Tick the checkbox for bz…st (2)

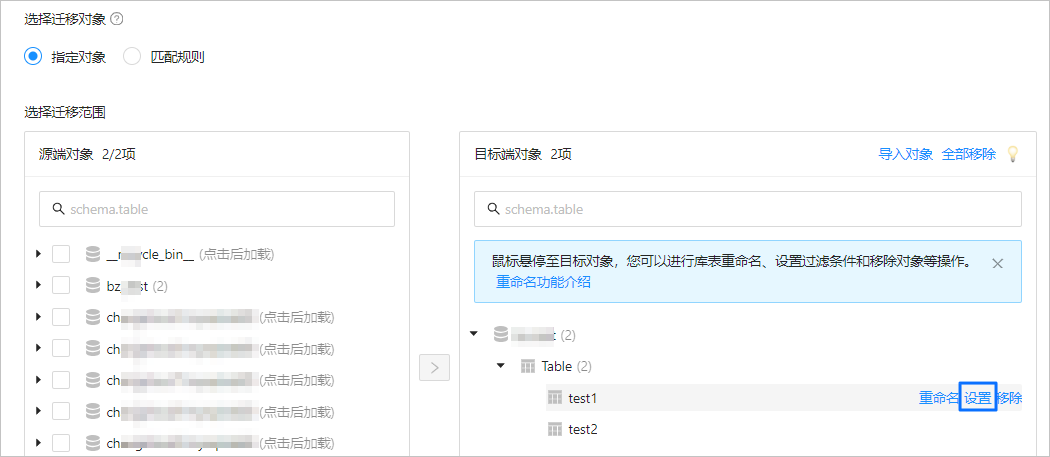pos(61,285)
